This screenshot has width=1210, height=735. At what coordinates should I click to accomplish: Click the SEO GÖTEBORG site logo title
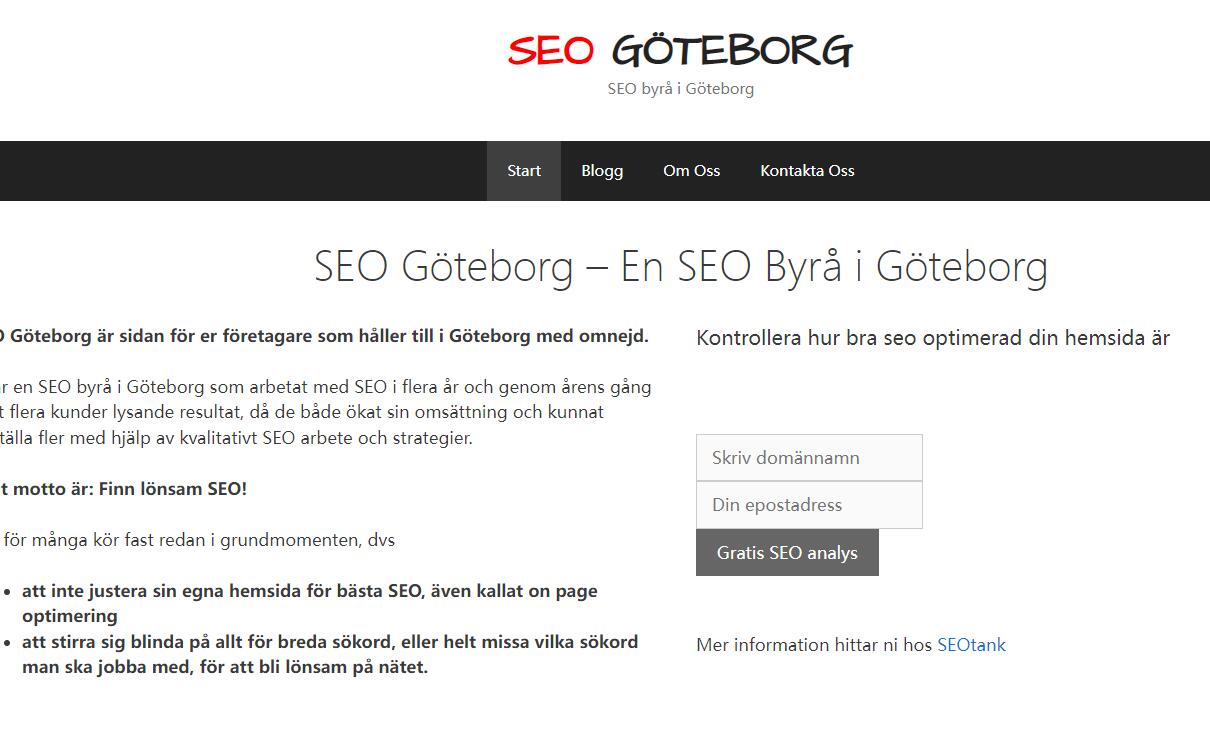click(680, 50)
